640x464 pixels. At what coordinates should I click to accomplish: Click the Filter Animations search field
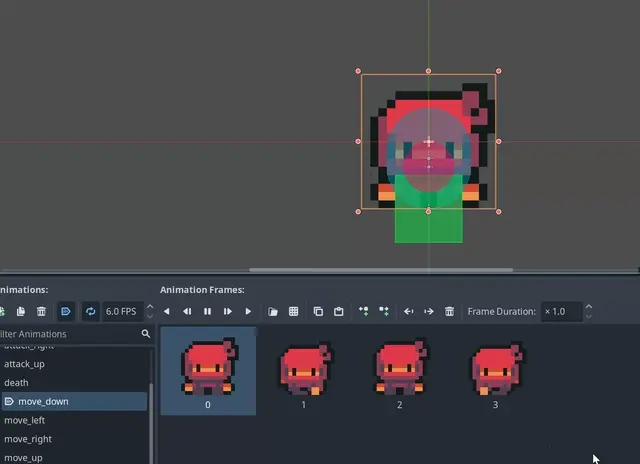click(70, 334)
